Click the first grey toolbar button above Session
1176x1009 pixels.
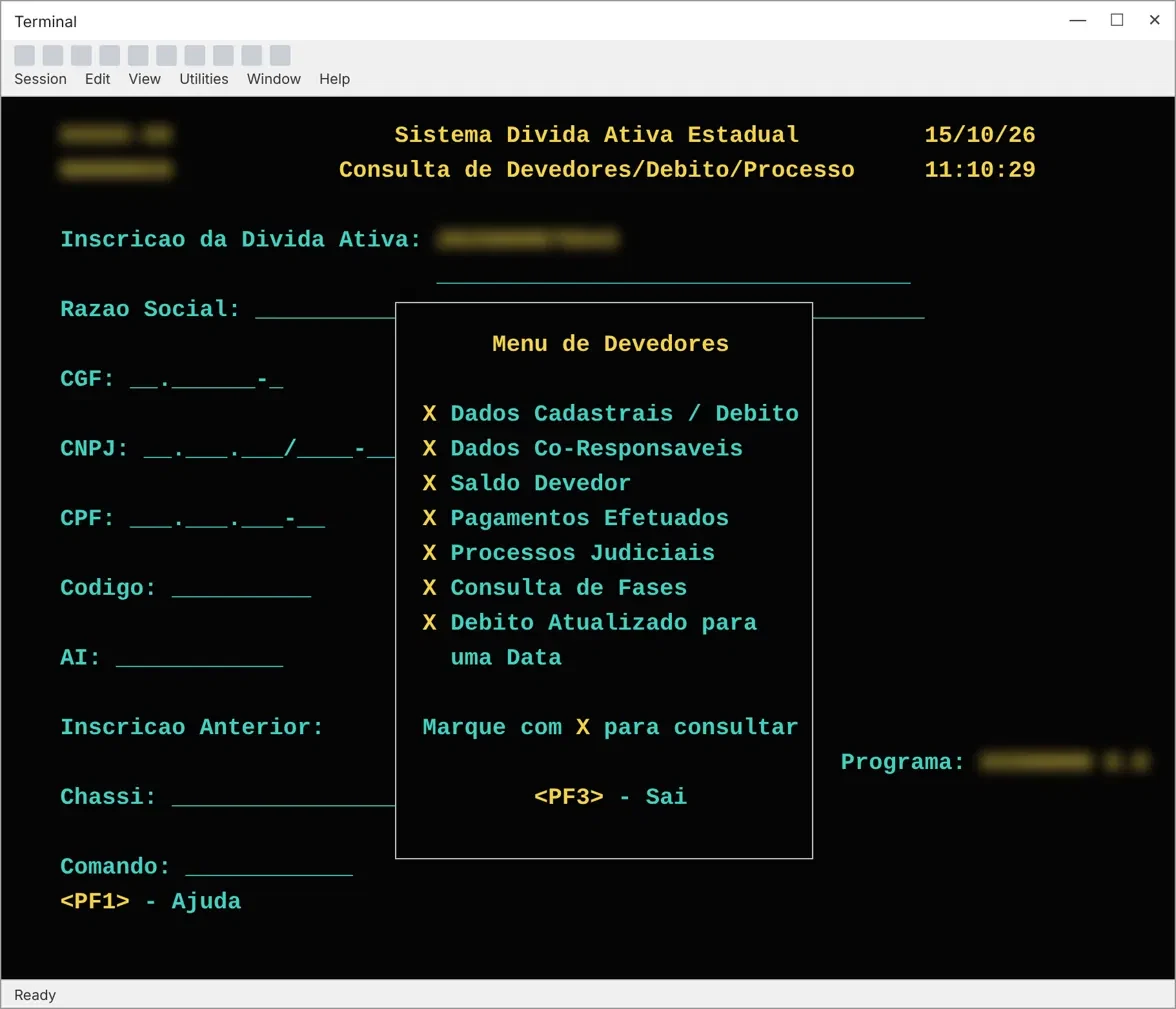point(25,55)
